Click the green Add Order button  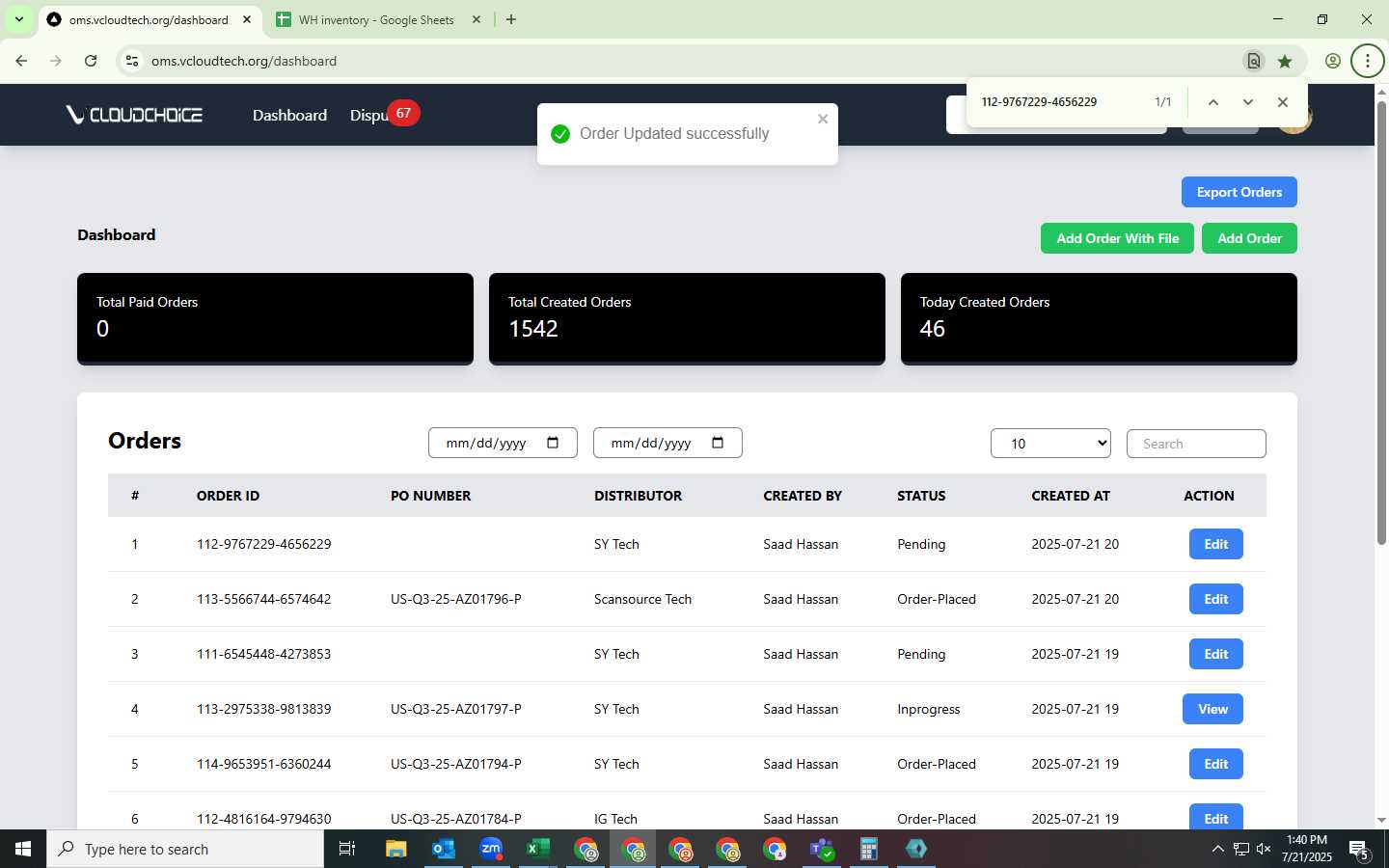(x=1249, y=238)
